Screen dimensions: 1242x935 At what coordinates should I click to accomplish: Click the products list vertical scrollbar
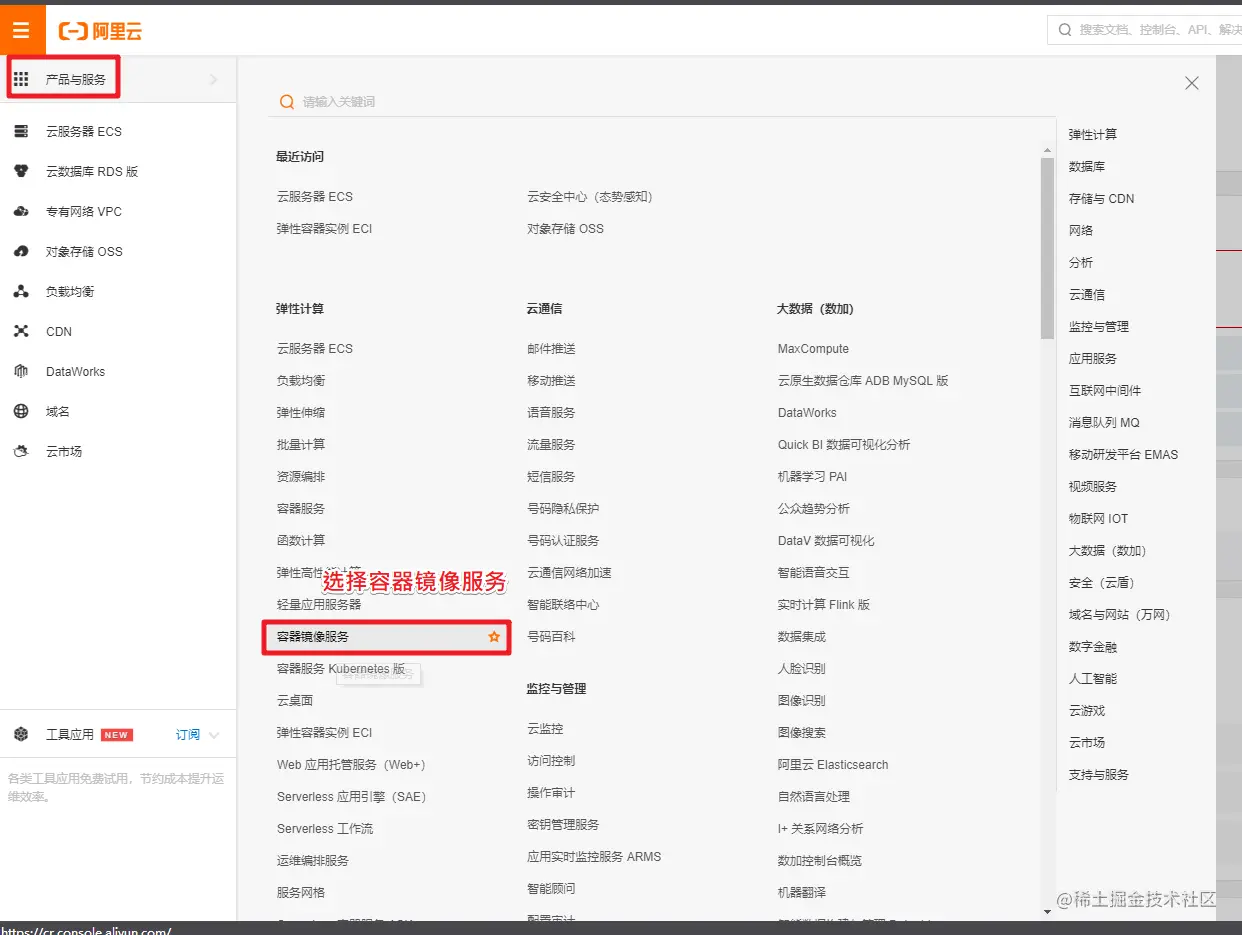(x=1047, y=249)
